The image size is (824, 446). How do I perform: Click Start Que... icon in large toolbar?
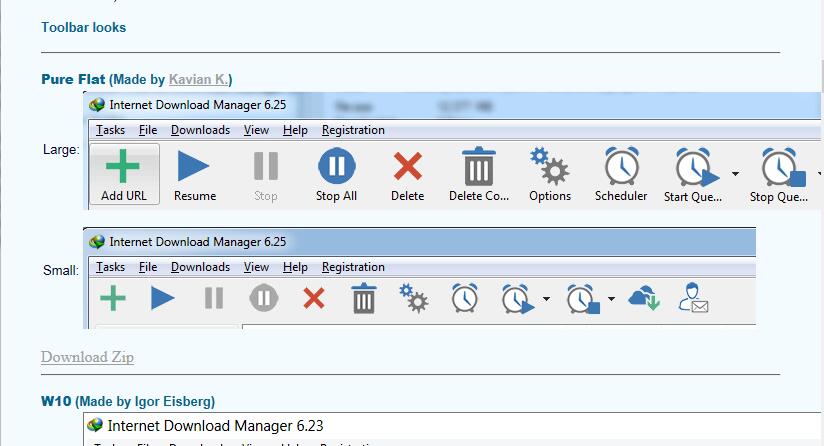[x=697, y=167]
